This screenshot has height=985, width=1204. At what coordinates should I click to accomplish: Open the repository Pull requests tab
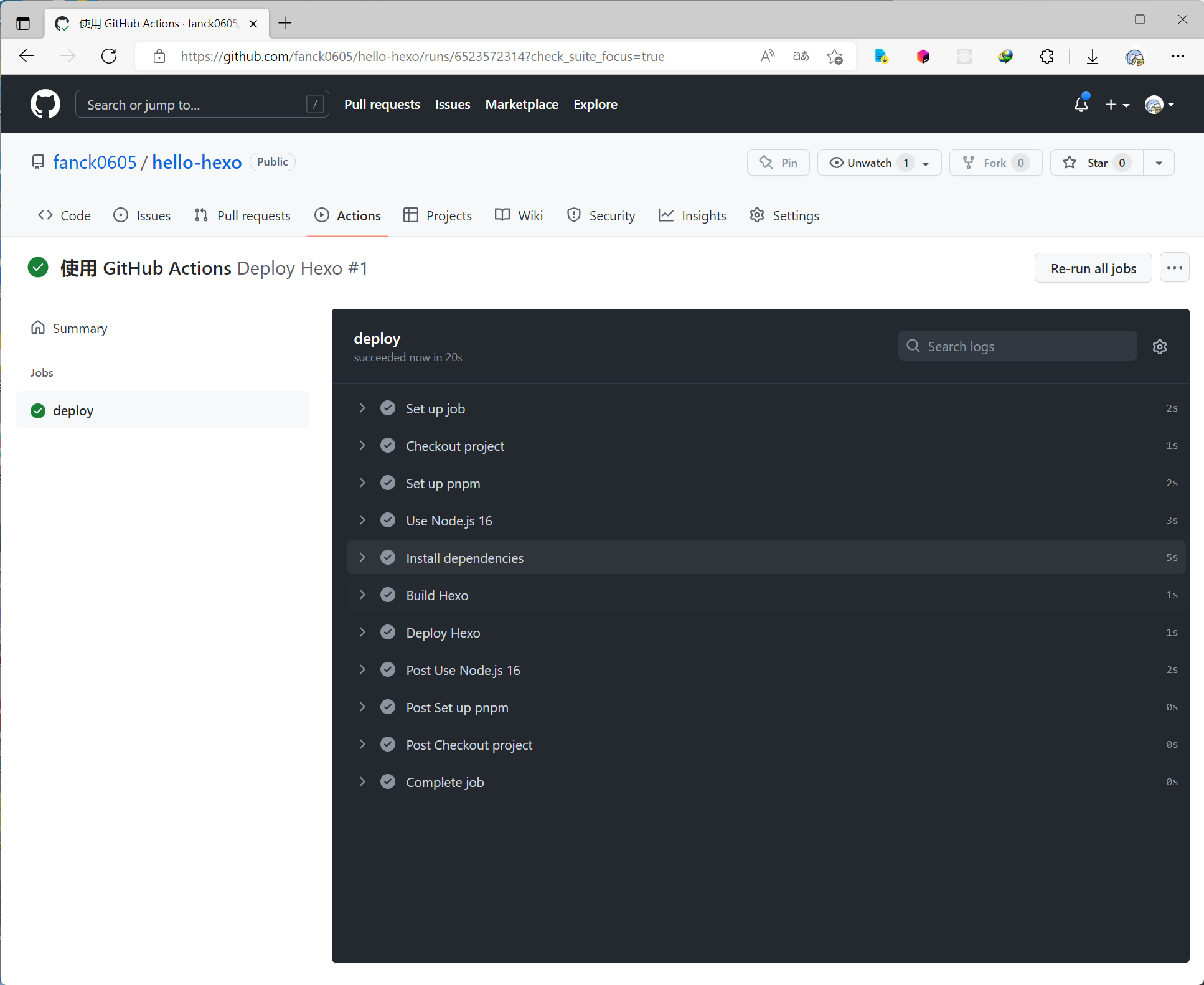(x=242, y=215)
